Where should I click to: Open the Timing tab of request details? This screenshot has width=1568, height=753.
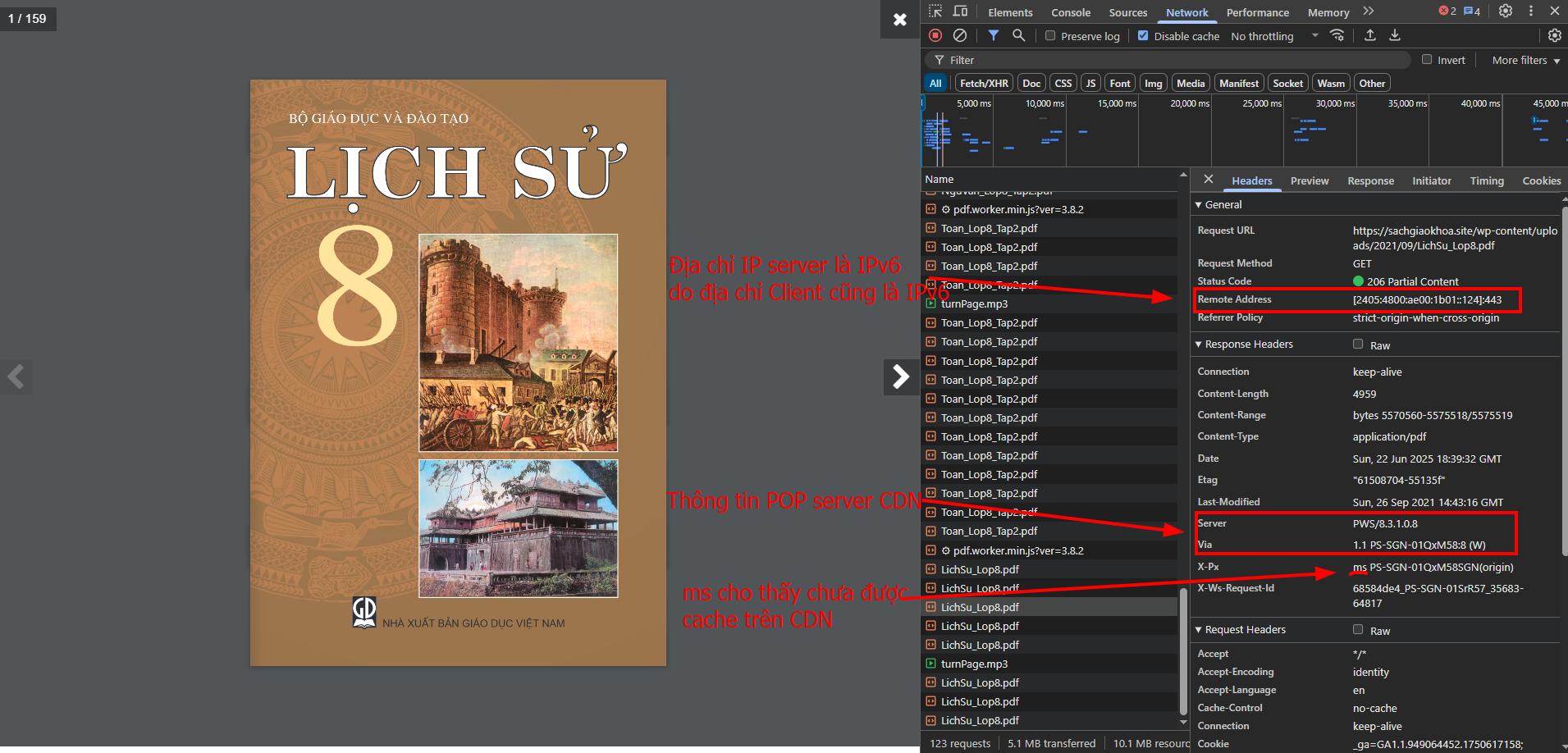point(1487,180)
